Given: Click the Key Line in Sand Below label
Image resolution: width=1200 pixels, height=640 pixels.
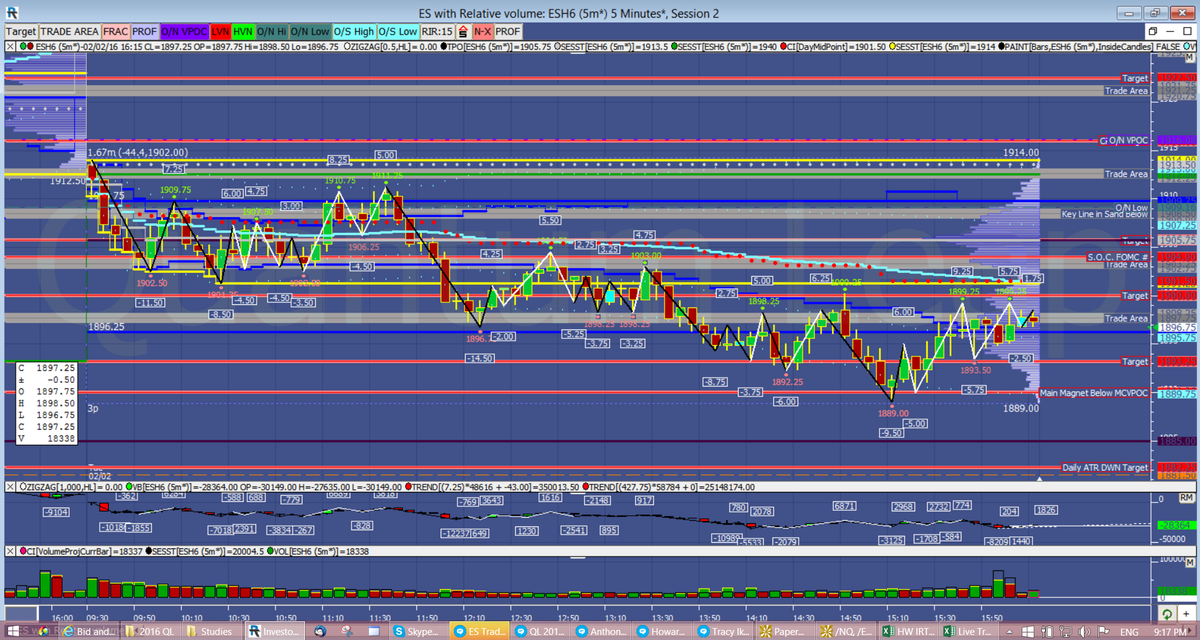Looking at the screenshot, I should point(1105,214).
